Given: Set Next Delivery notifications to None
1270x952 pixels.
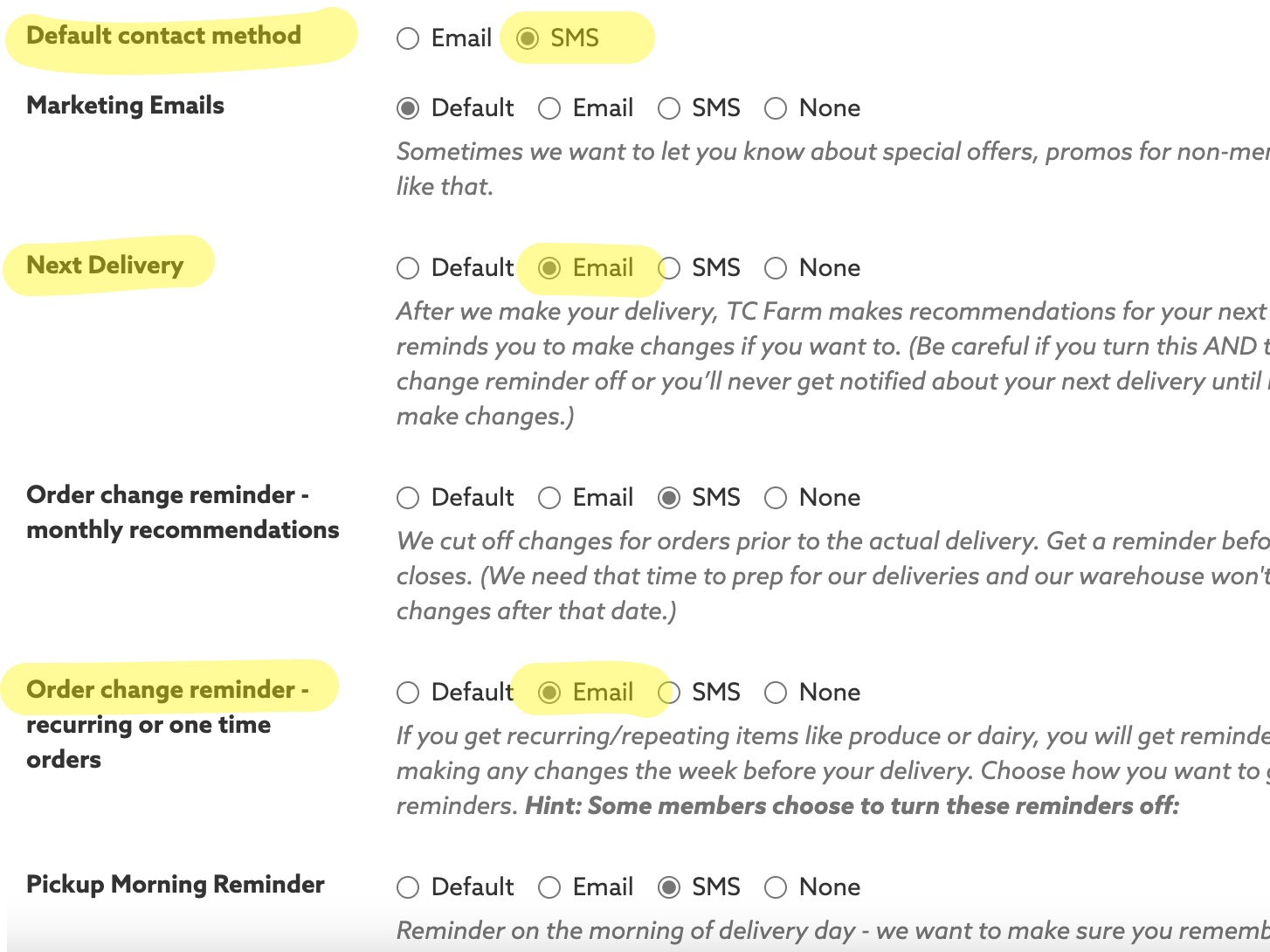Looking at the screenshot, I should (776, 268).
